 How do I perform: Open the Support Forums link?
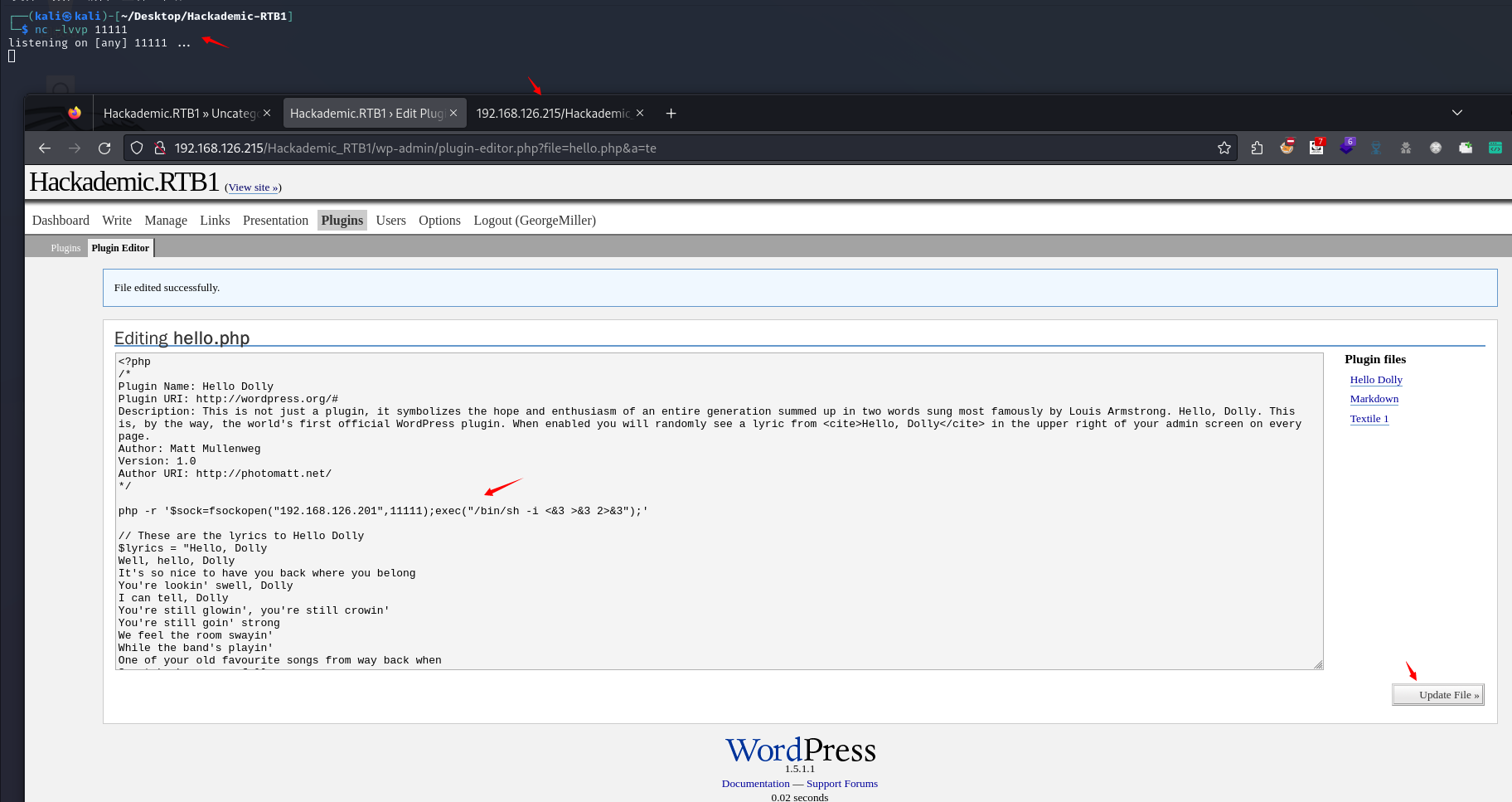pyautogui.click(x=841, y=784)
